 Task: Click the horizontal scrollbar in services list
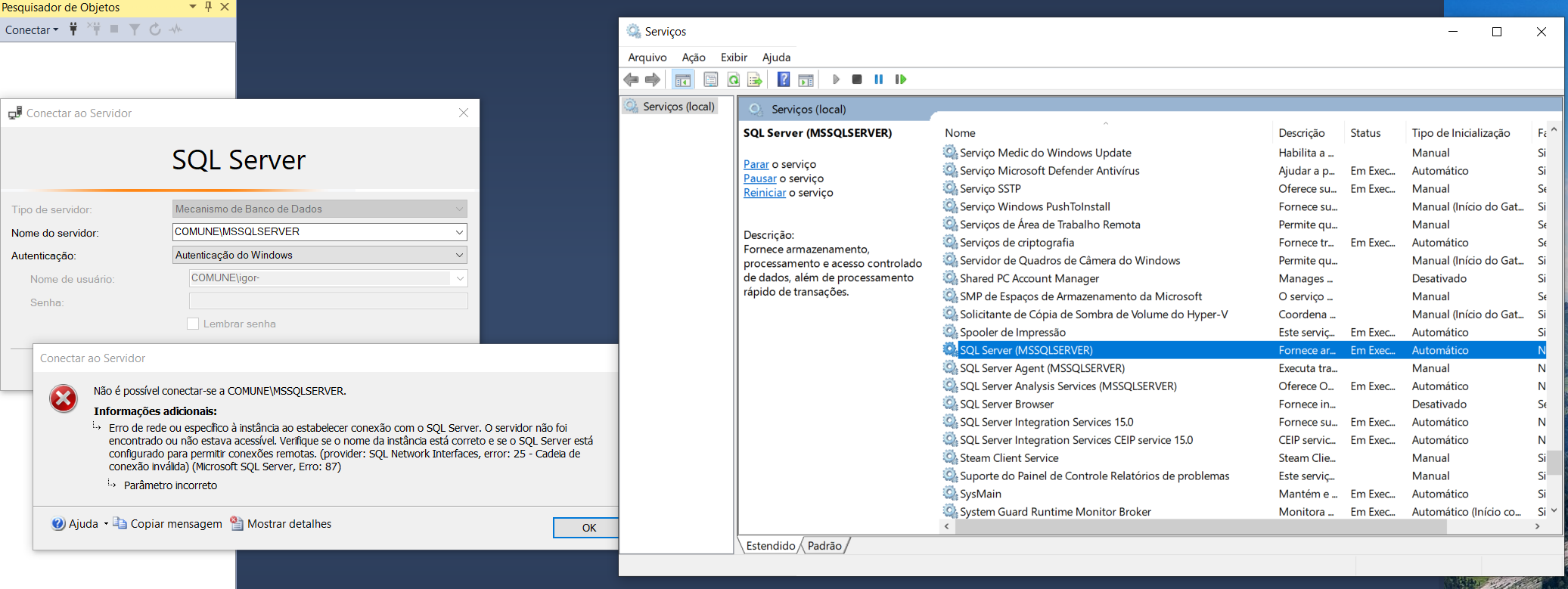click(x=1201, y=527)
